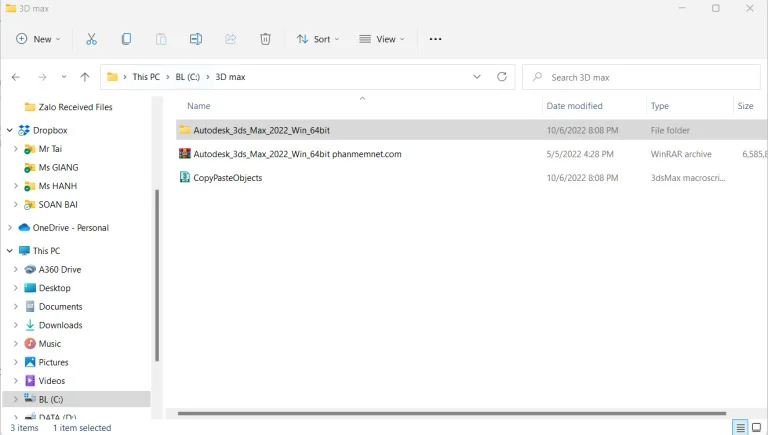
Task: Select the Autodesk_3ds_Max_2022_Win_64bit folder
Action: tap(262, 130)
